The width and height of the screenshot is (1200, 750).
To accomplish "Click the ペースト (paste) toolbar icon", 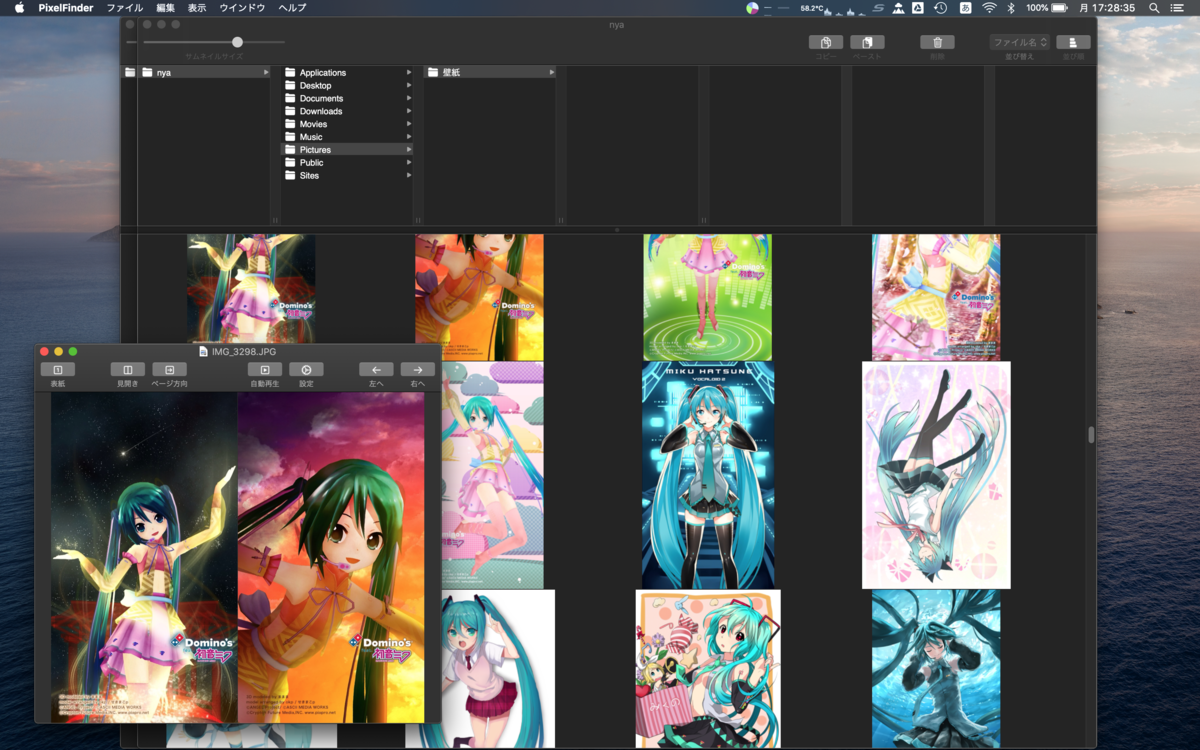I will pos(866,42).
